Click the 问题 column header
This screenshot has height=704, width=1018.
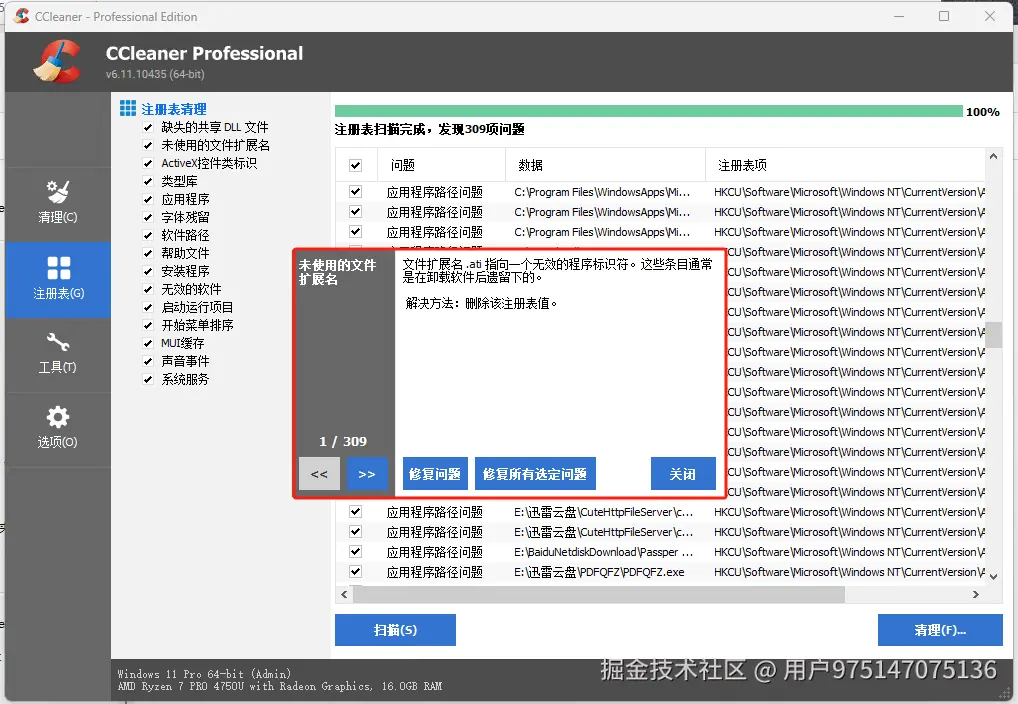click(441, 165)
